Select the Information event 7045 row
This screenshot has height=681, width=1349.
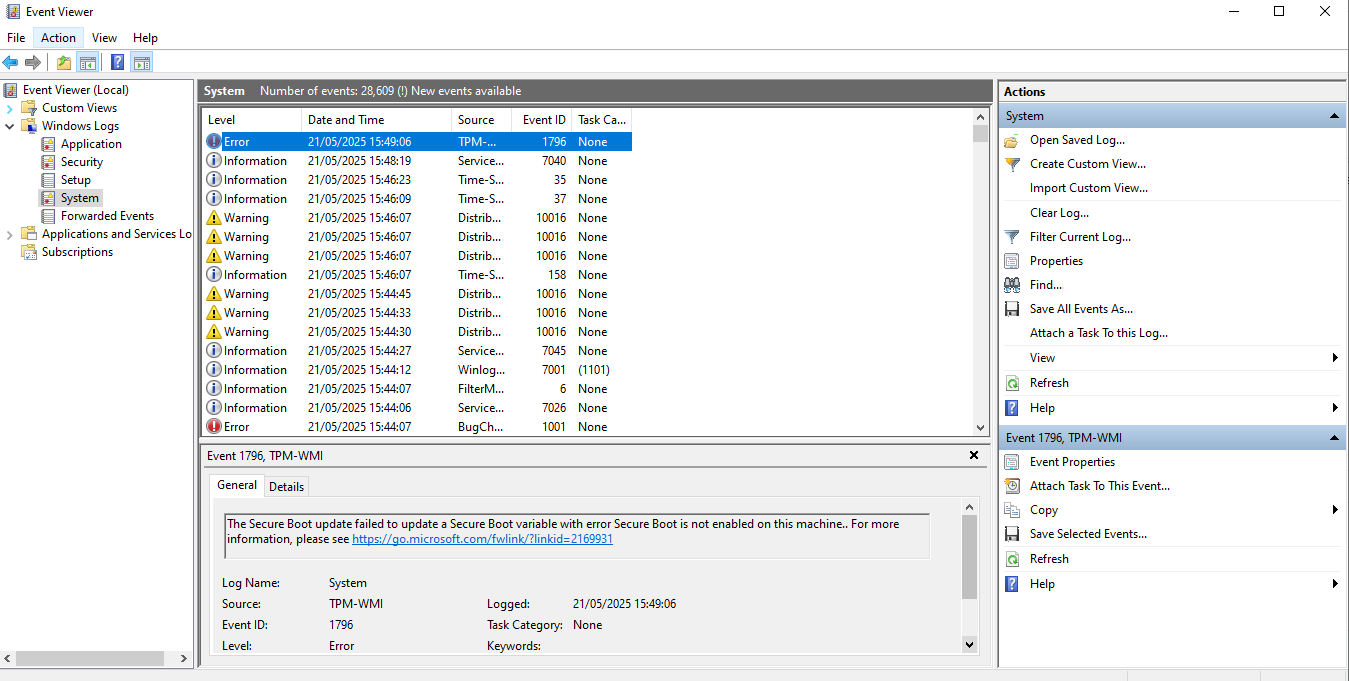pyautogui.click(x=418, y=351)
